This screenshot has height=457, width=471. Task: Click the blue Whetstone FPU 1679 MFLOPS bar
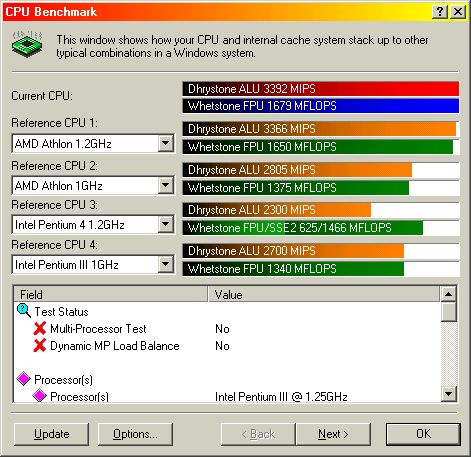coord(321,106)
